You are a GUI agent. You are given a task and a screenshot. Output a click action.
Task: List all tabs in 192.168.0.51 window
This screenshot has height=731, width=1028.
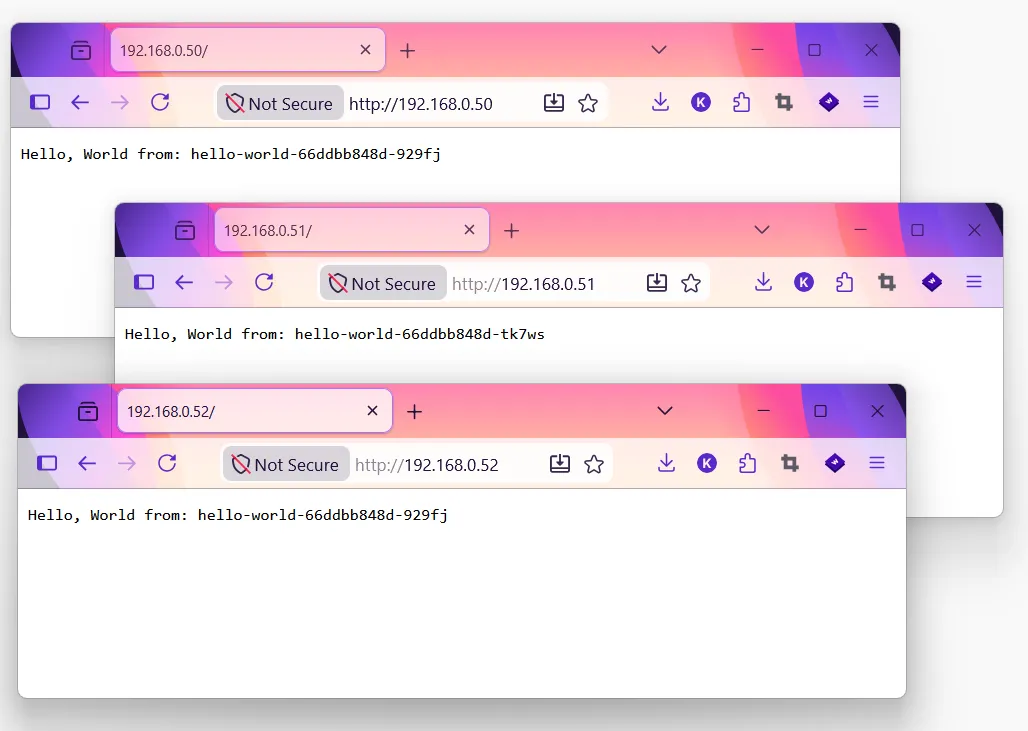(x=762, y=230)
